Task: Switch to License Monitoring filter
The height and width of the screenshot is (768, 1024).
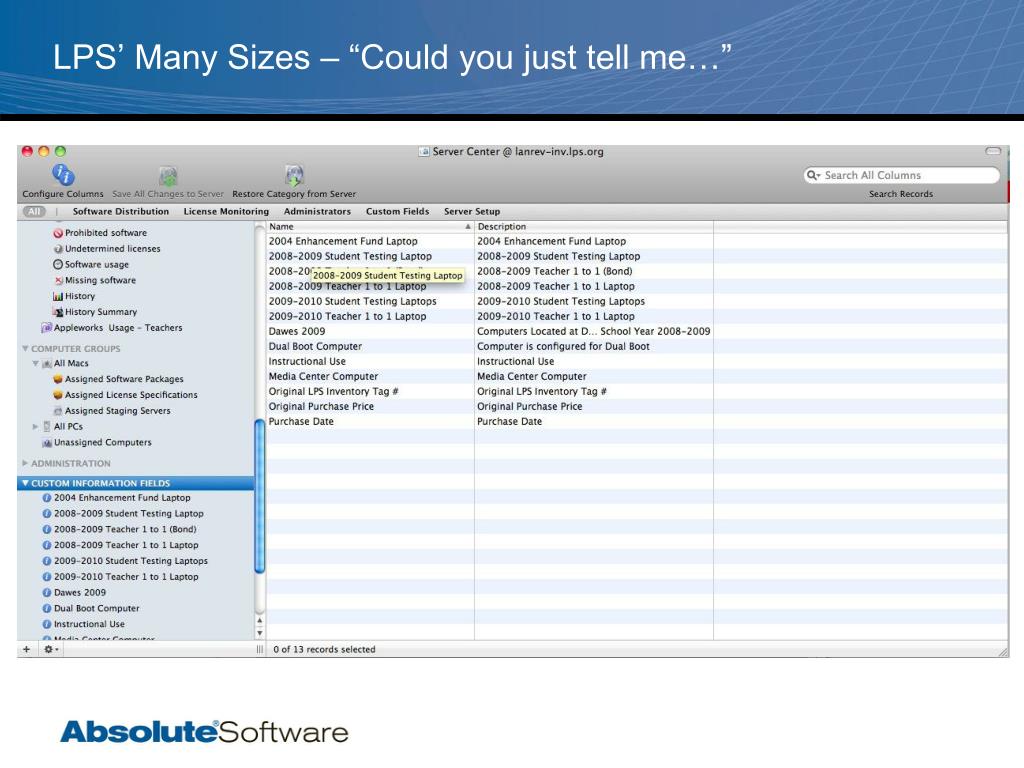Action: point(226,212)
